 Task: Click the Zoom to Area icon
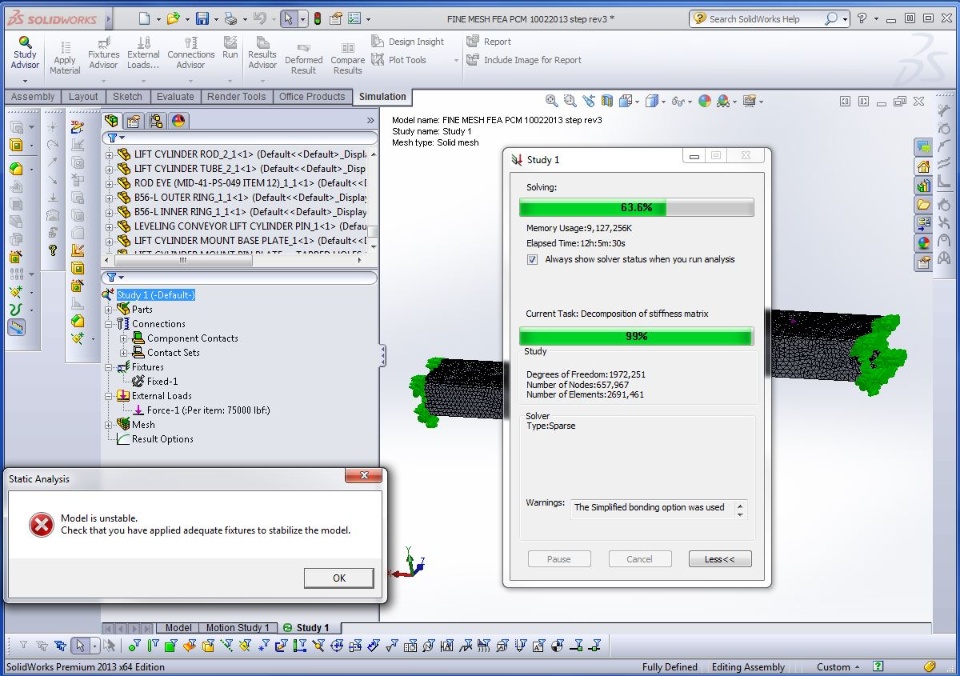coord(570,101)
